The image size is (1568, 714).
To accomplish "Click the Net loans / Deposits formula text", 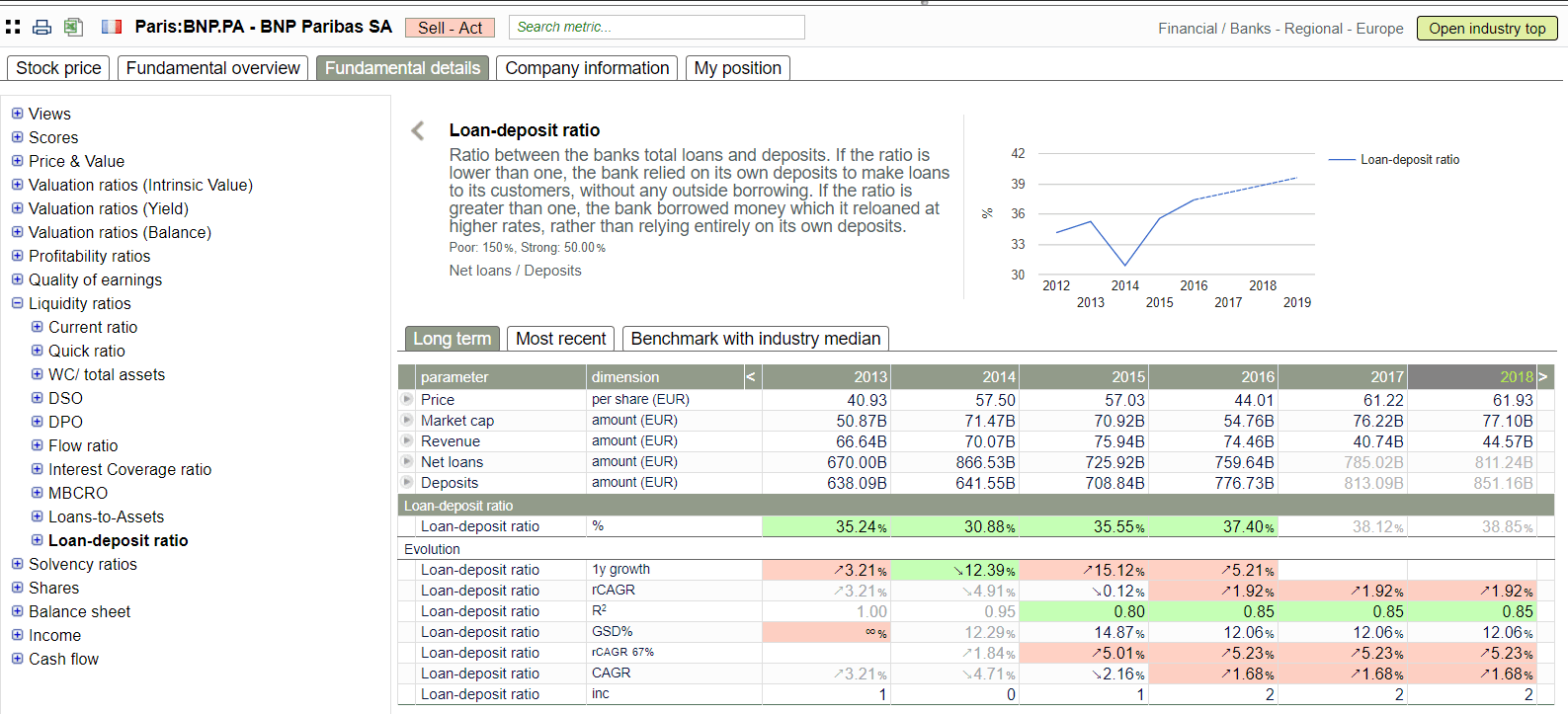I will [515, 271].
